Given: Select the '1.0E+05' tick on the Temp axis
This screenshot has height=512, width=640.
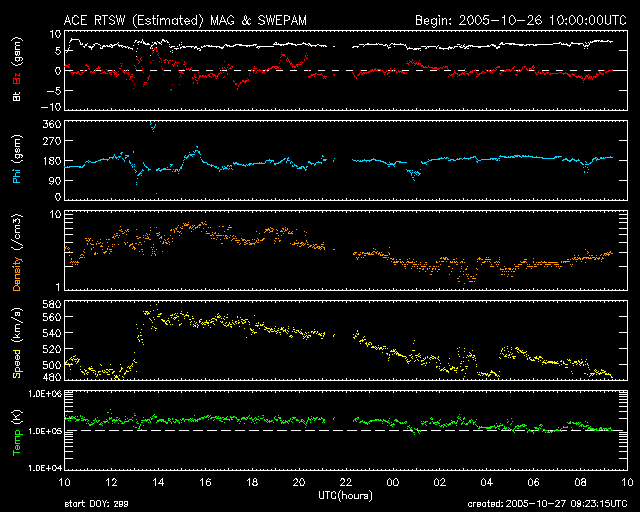Looking at the screenshot, I should pos(45,431).
